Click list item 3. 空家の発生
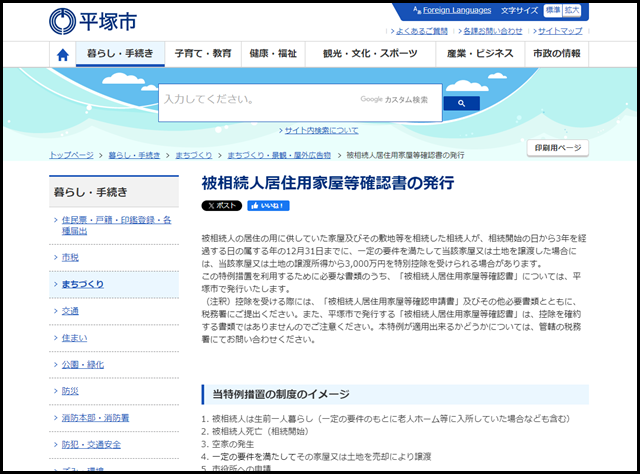640x474 pixels. click(228, 444)
